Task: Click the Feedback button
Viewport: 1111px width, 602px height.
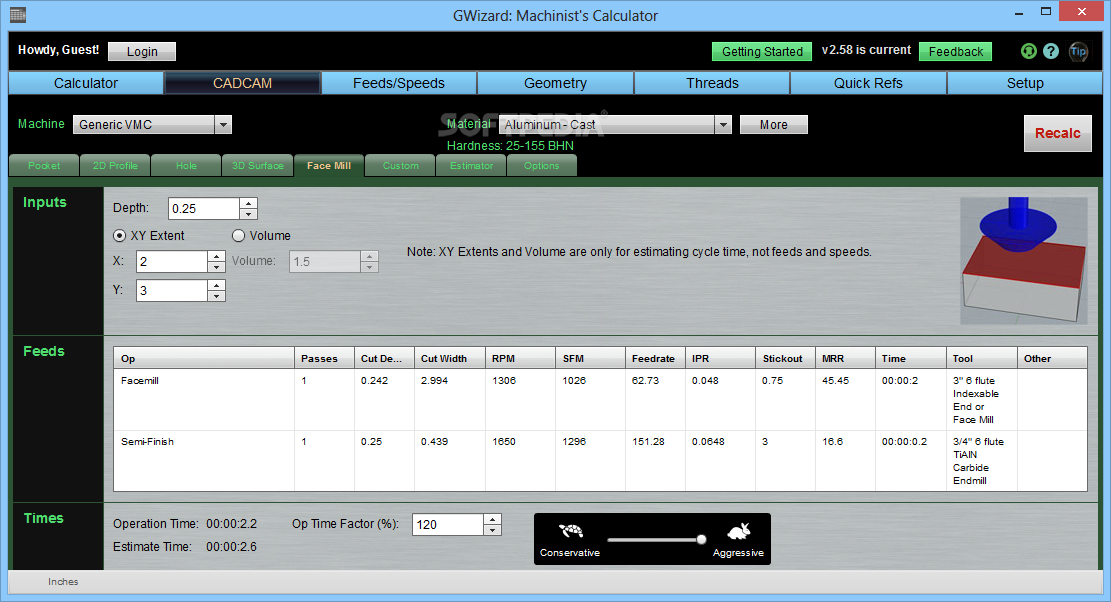Action: click(x=955, y=52)
